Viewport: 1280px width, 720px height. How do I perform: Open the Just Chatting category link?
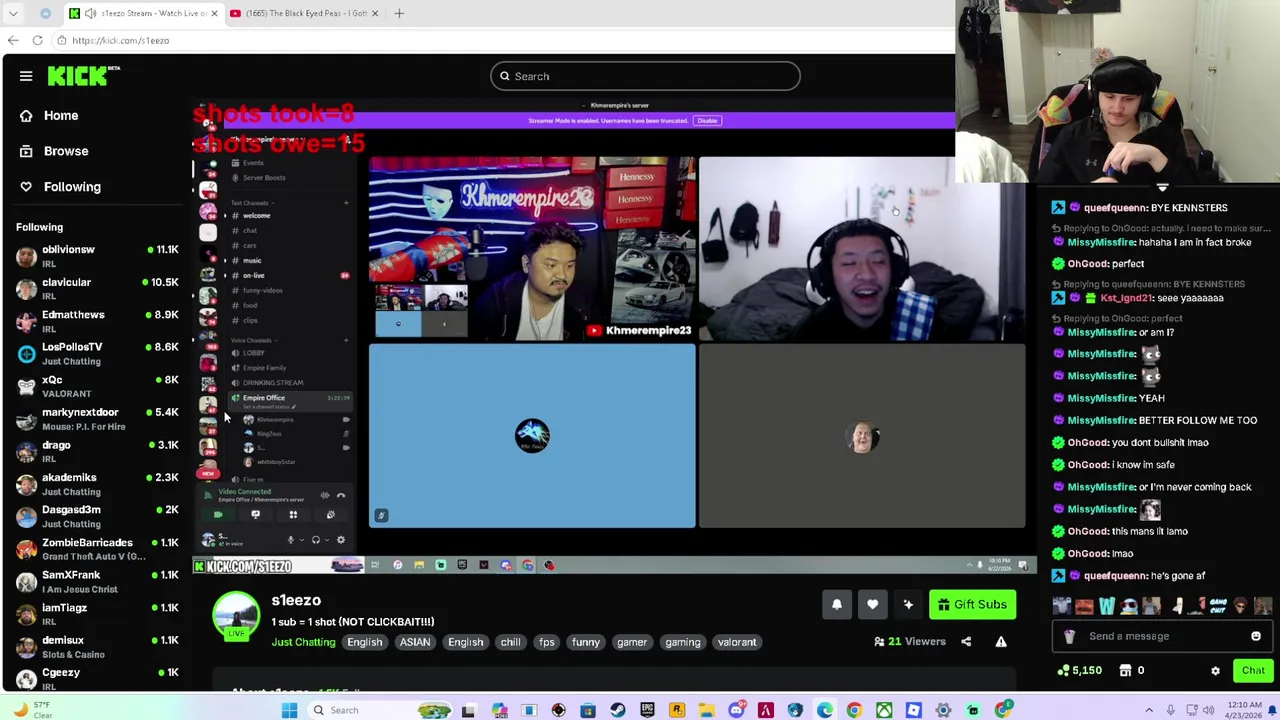(303, 642)
